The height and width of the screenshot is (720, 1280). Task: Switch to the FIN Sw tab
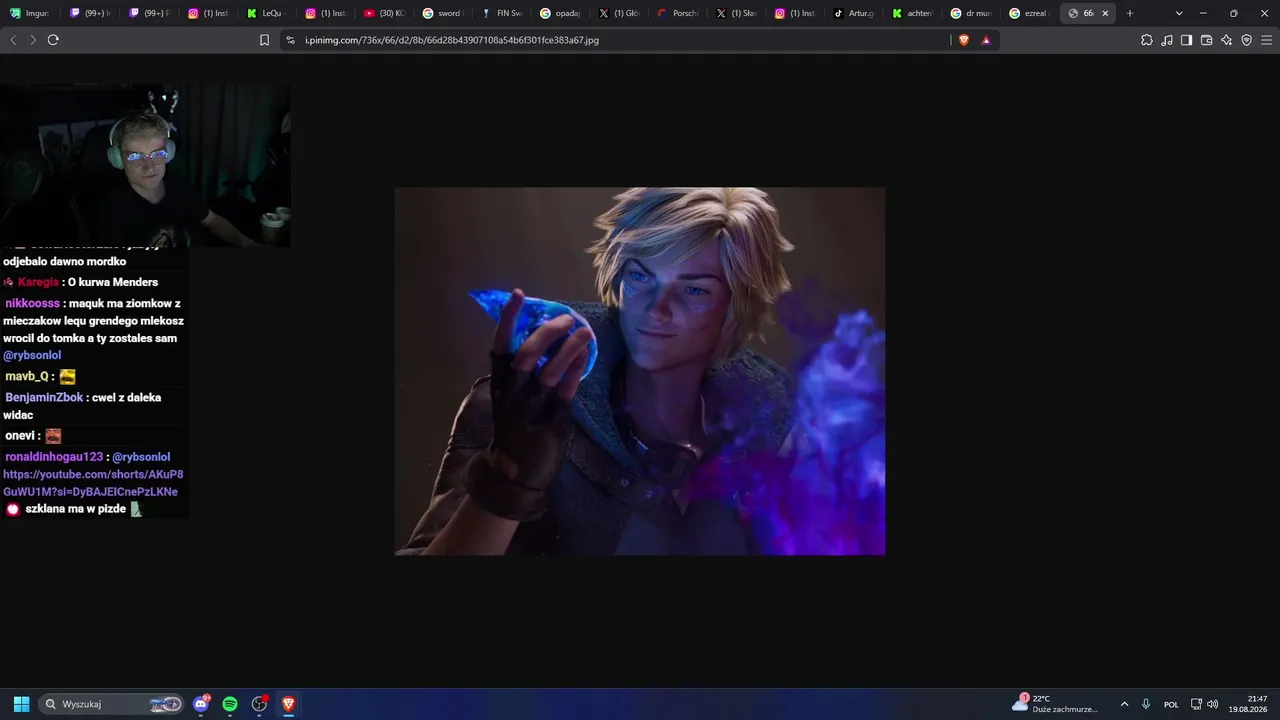pyautogui.click(x=502, y=13)
